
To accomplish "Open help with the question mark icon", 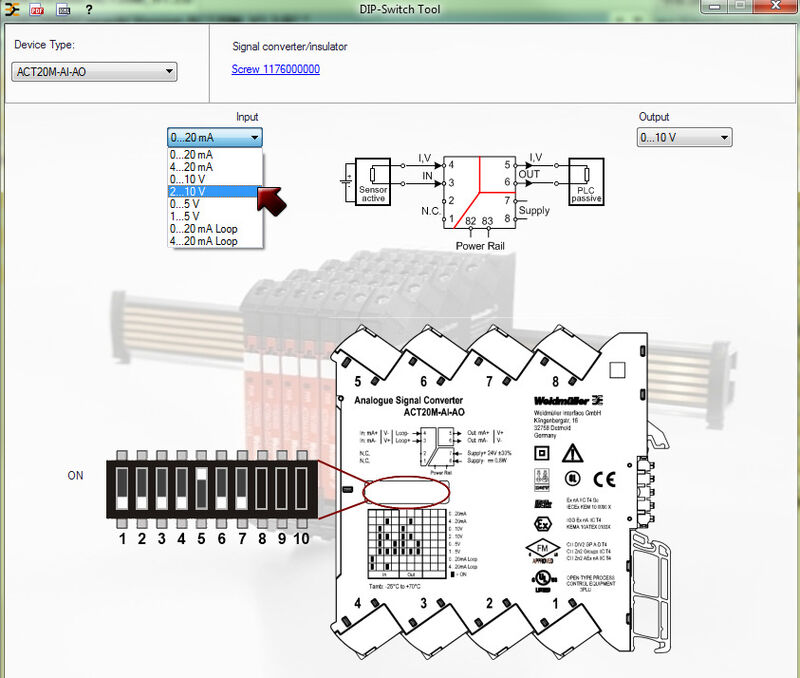I will click(x=89, y=9).
